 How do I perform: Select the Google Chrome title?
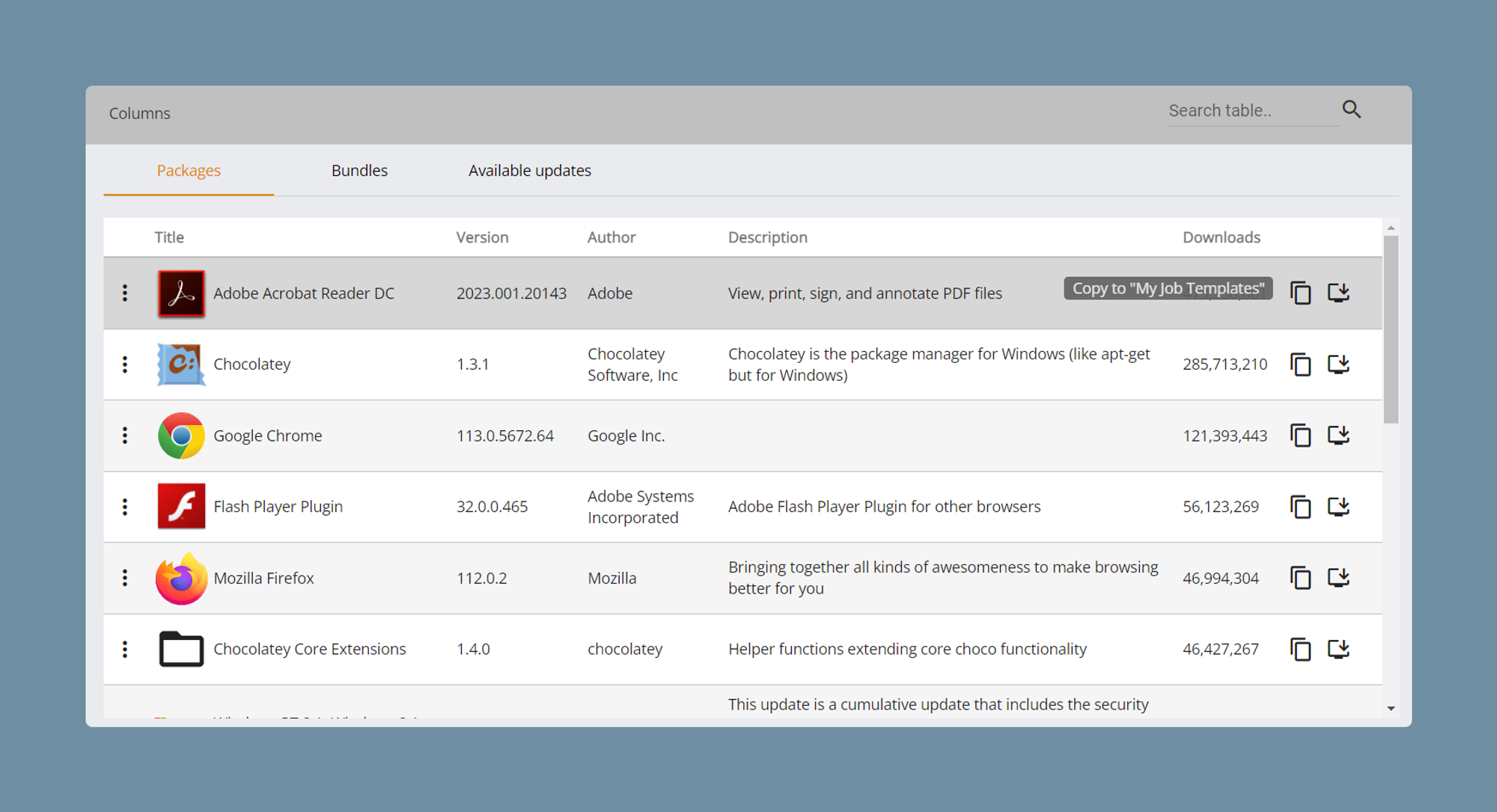tap(268, 436)
